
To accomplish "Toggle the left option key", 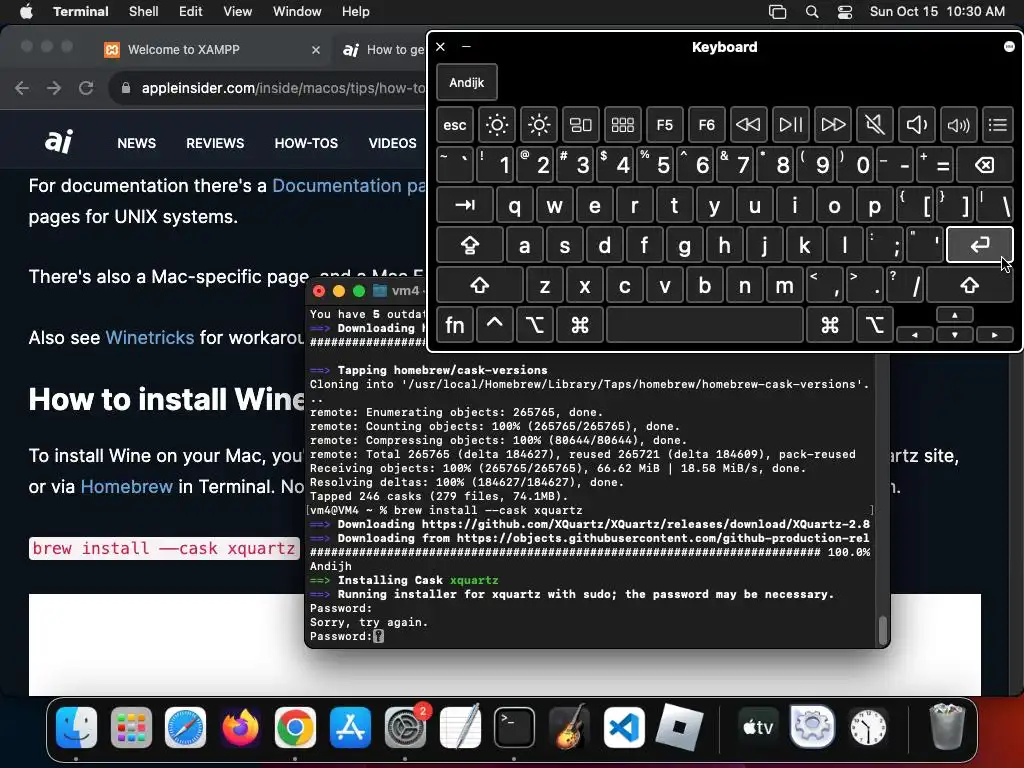I will tap(535, 325).
